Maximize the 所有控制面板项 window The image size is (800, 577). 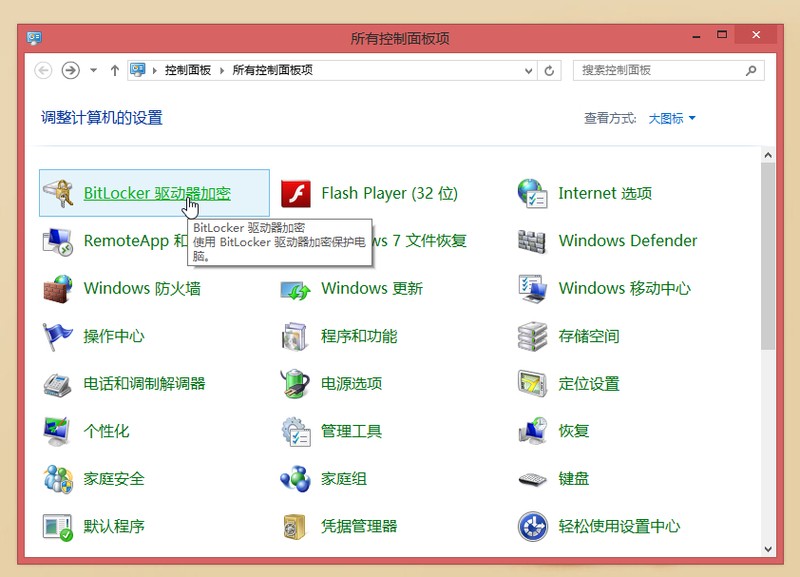click(x=722, y=35)
